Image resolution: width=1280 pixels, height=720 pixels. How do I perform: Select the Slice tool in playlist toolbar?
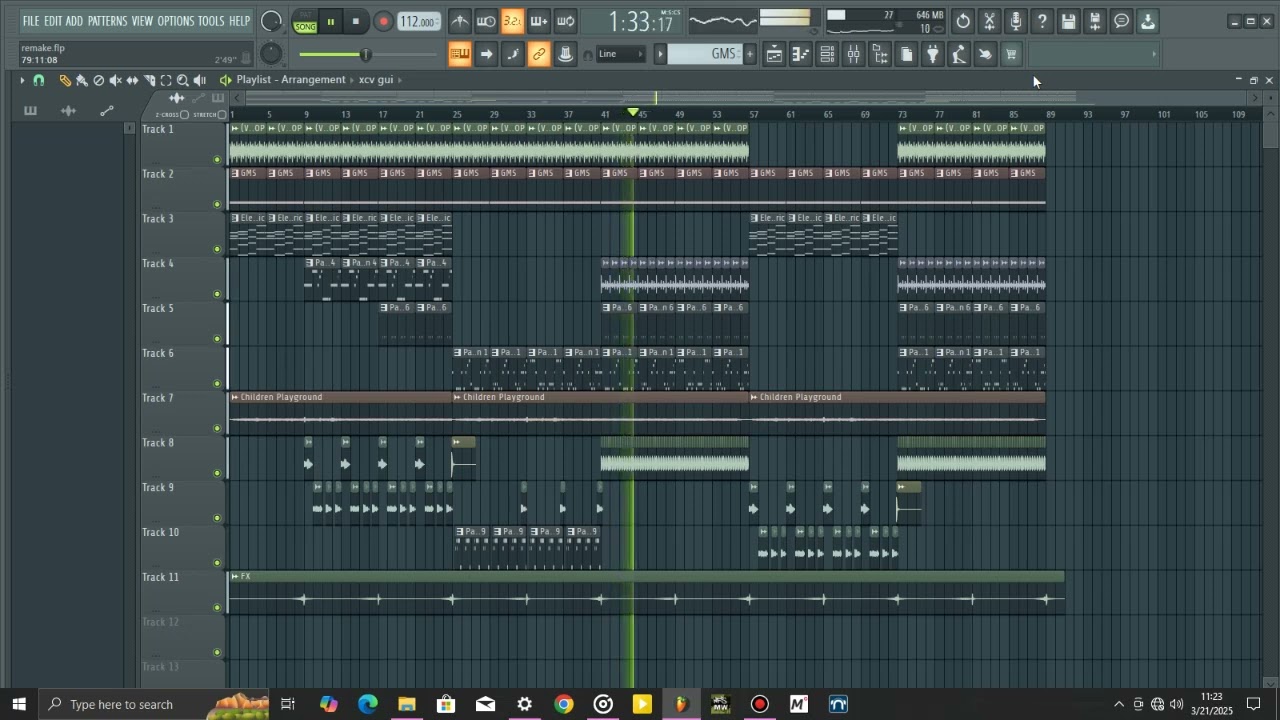[x=149, y=80]
